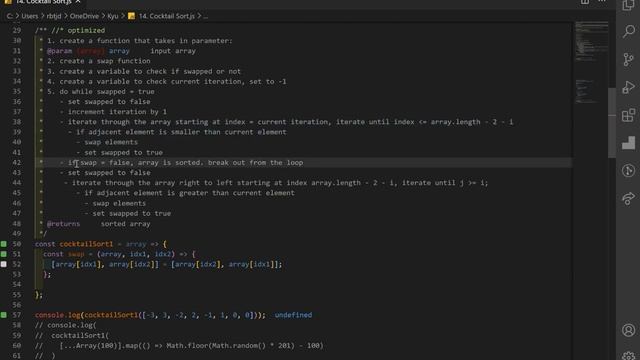The width and height of the screenshot is (640, 360).
Task: Click the 'idx2' parameter on line 51
Action: pos(162,254)
